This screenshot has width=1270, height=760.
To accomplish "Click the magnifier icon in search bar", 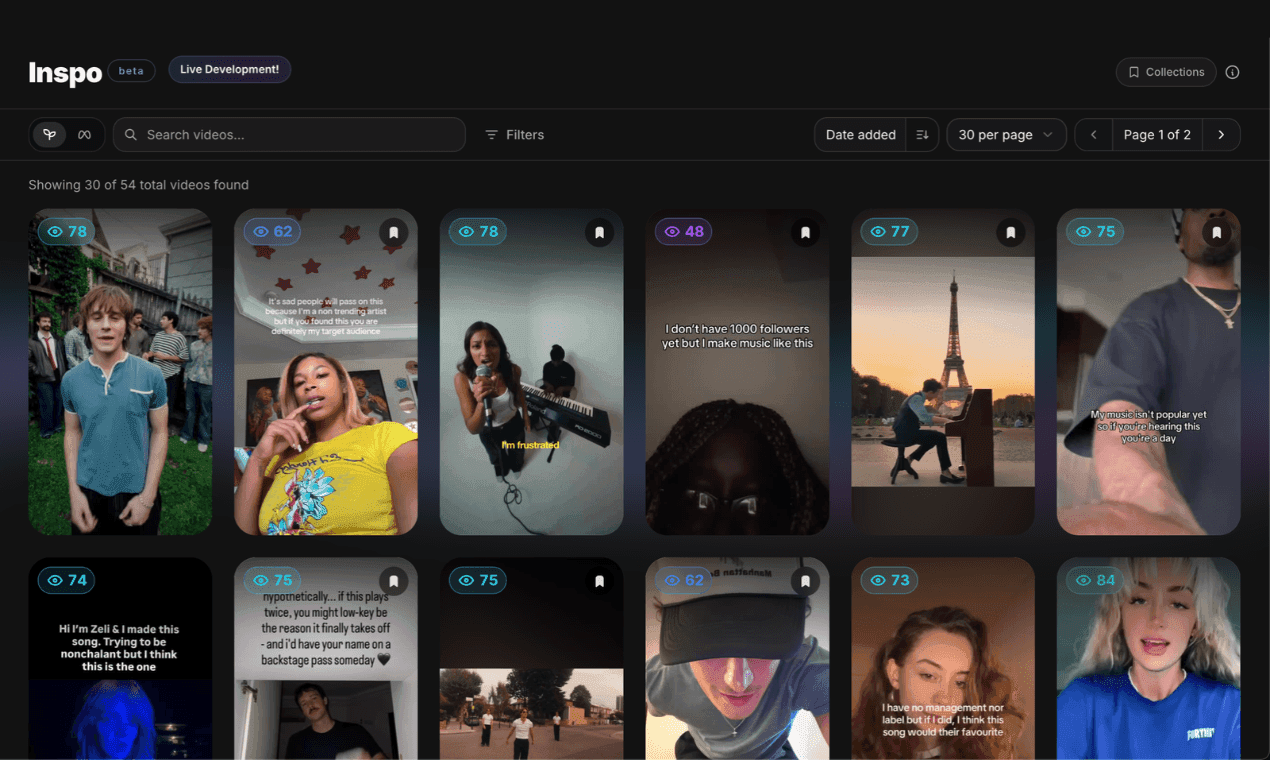I will pos(131,134).
